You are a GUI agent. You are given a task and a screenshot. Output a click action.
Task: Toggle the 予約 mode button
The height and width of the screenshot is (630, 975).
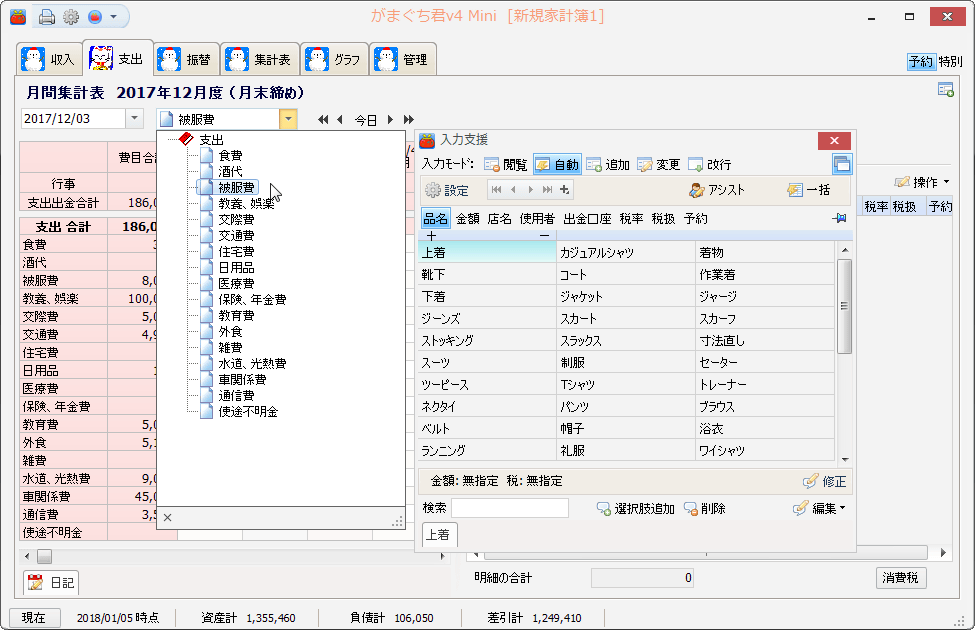click(x=921, y=62)
